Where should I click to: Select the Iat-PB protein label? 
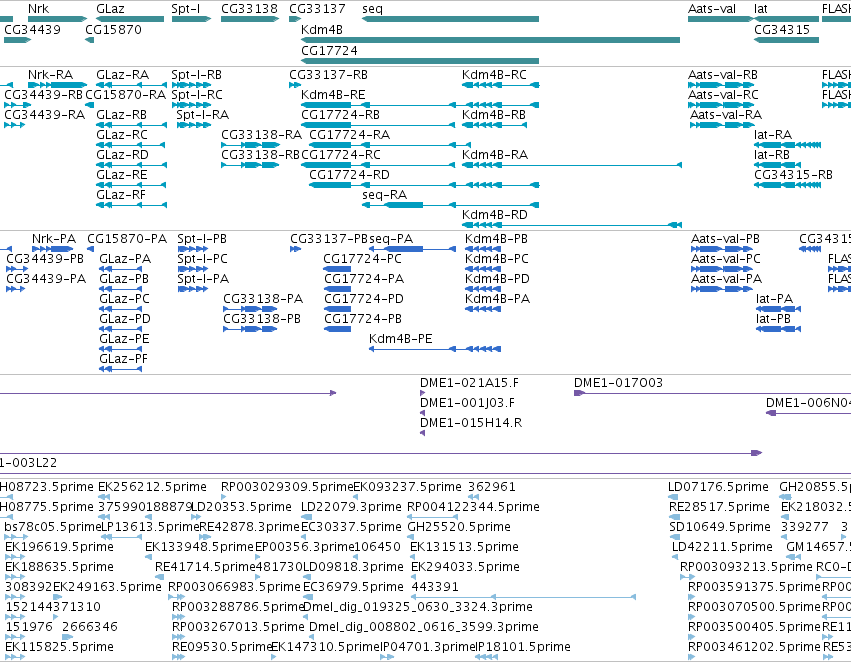[773, 319]
